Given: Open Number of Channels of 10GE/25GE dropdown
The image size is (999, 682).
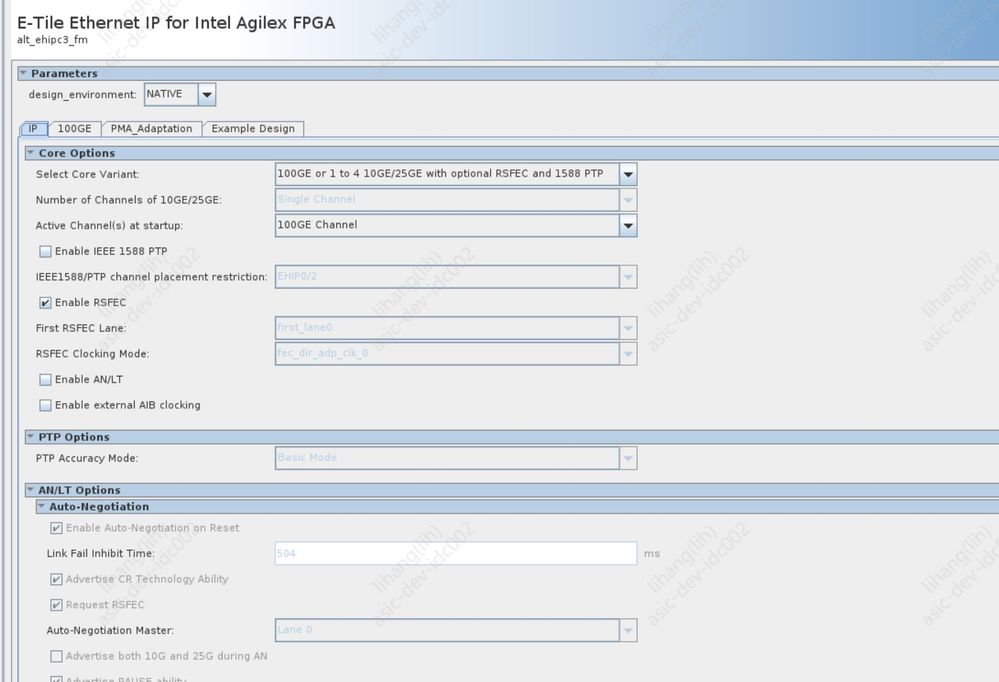Looking at the screenshot, I should 456,200.
